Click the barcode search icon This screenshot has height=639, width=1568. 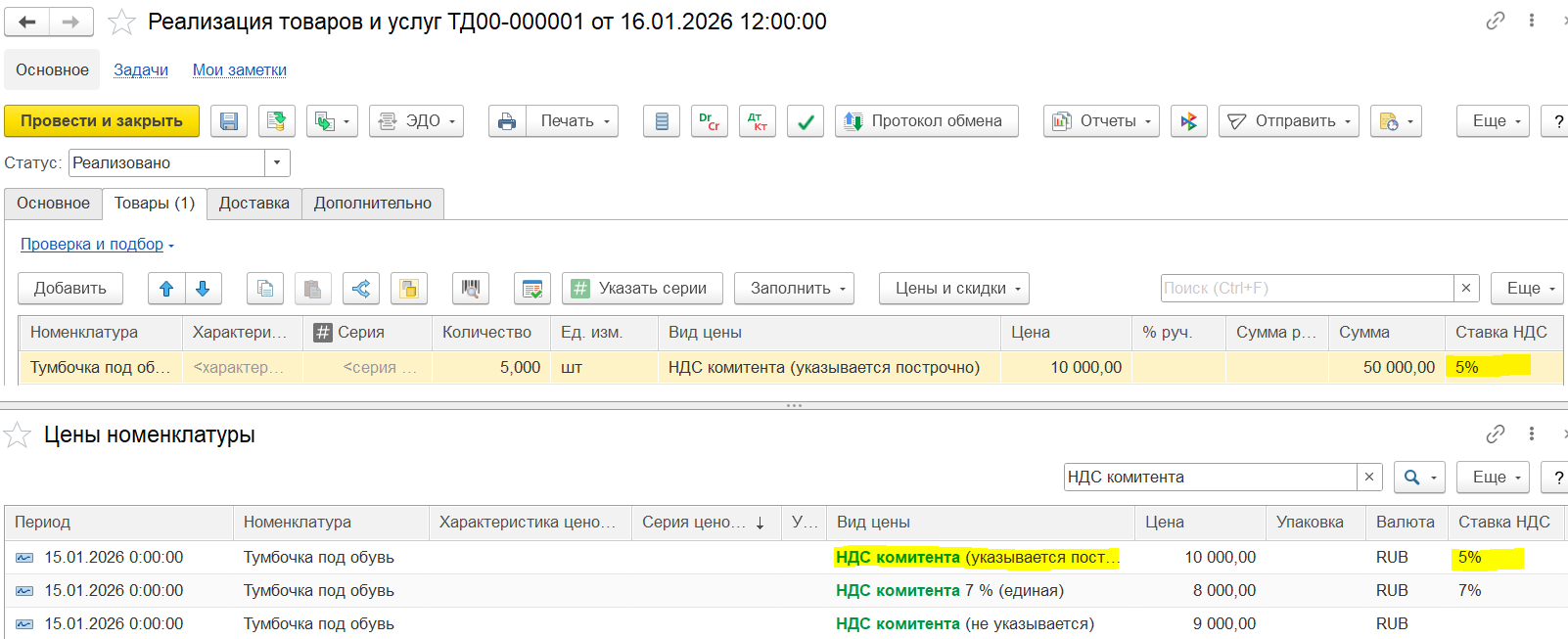tap(471, 289)
